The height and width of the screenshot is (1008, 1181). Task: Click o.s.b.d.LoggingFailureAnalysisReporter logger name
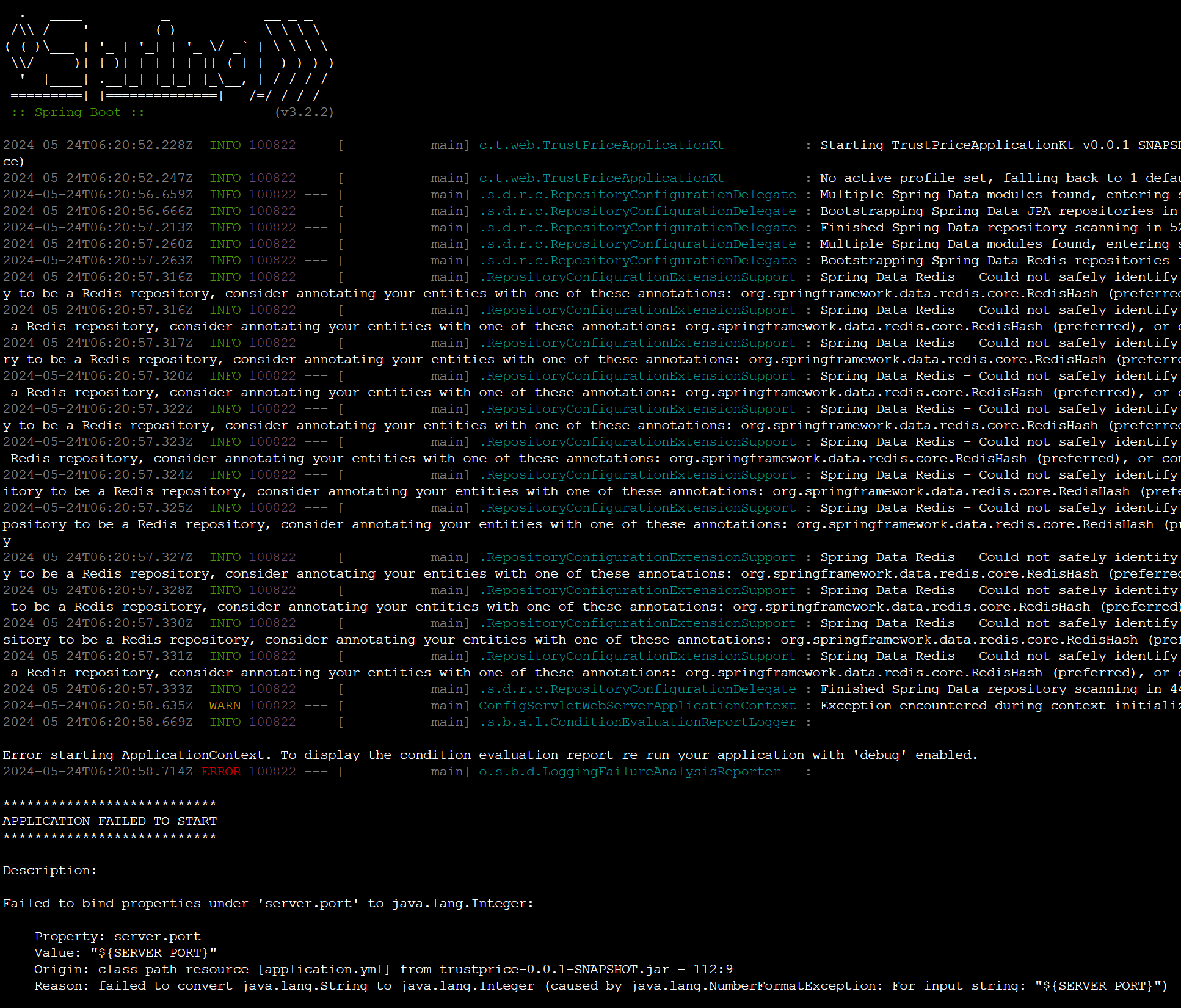pyautogui.click(x=629, y=772)
